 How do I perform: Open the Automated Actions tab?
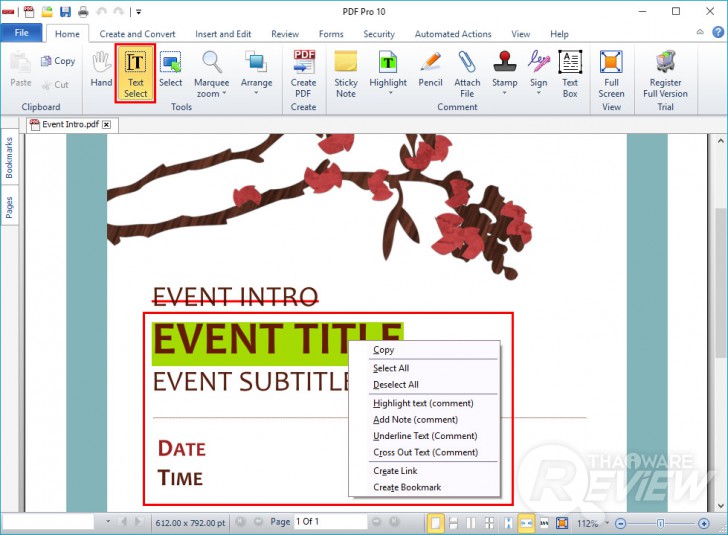[453, 34]
